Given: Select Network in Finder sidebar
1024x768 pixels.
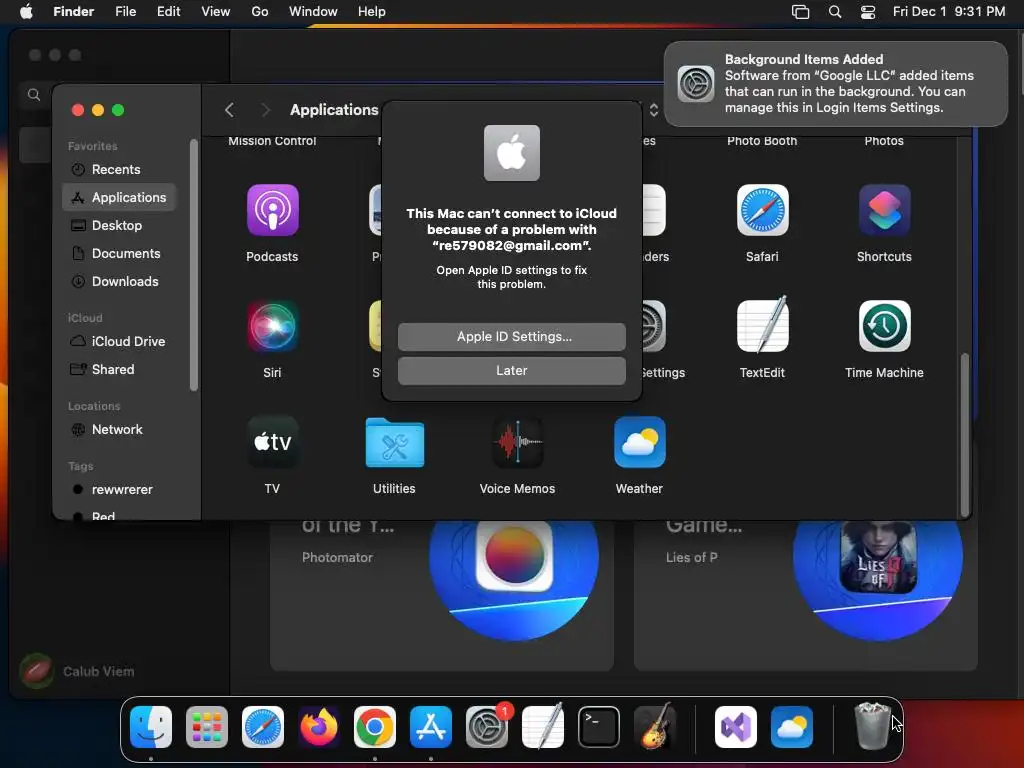Looking at the screenshot, I should click(x=119, y=430).
